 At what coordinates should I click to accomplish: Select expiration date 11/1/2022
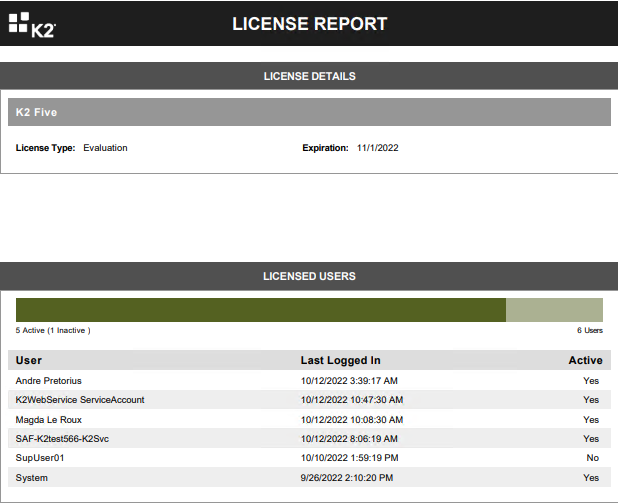point(378,148)
